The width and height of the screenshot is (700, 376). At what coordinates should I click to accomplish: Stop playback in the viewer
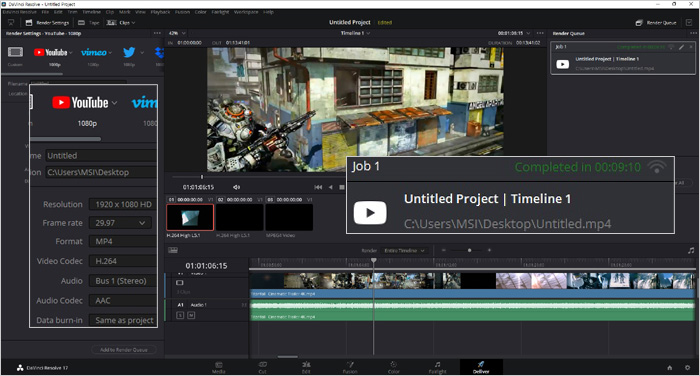342,187
